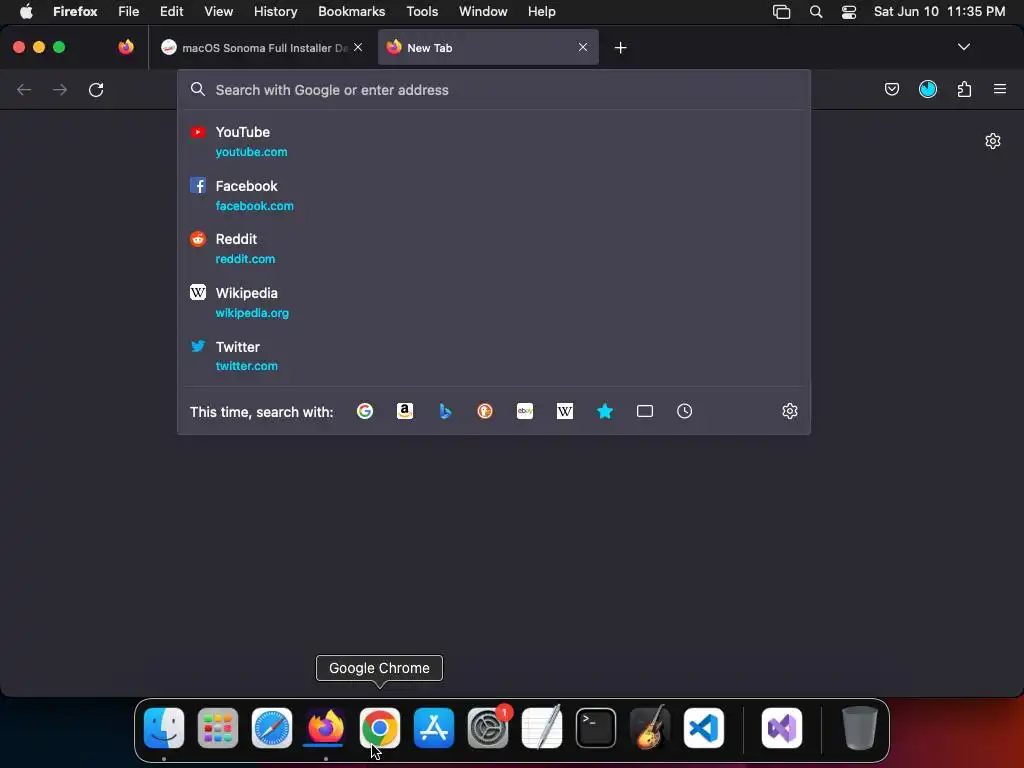Screen dimensions: 1024x768
Task: Open GarageBand from the Dock
Action: pos(650,728)
